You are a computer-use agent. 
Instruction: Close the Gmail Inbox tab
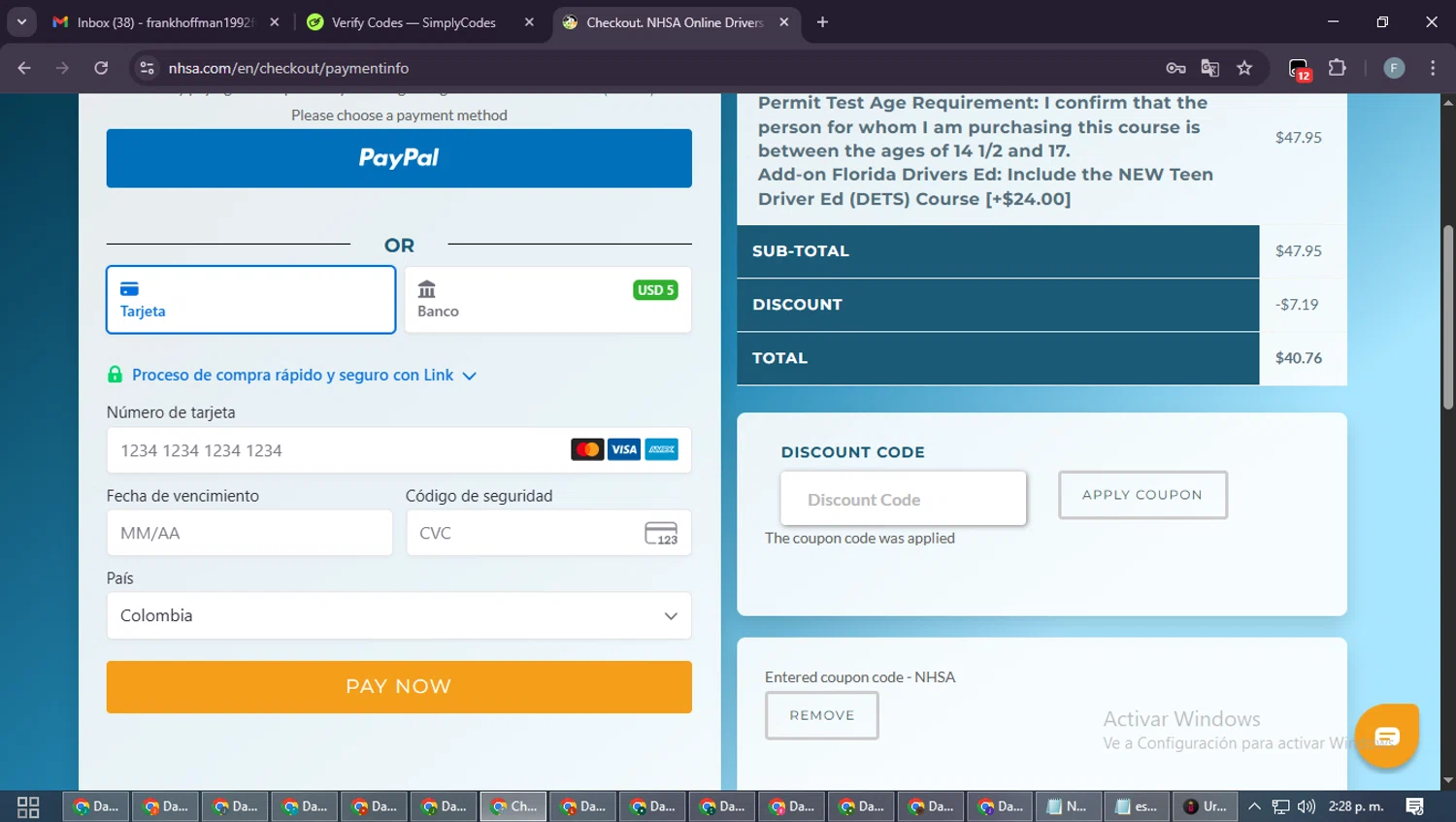[275, 21]
